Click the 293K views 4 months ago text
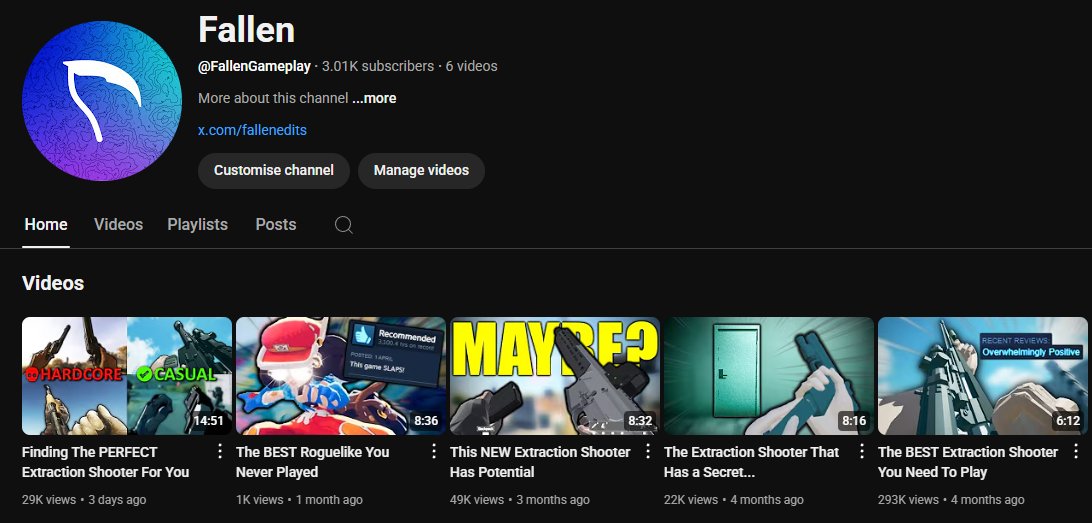 951,499
